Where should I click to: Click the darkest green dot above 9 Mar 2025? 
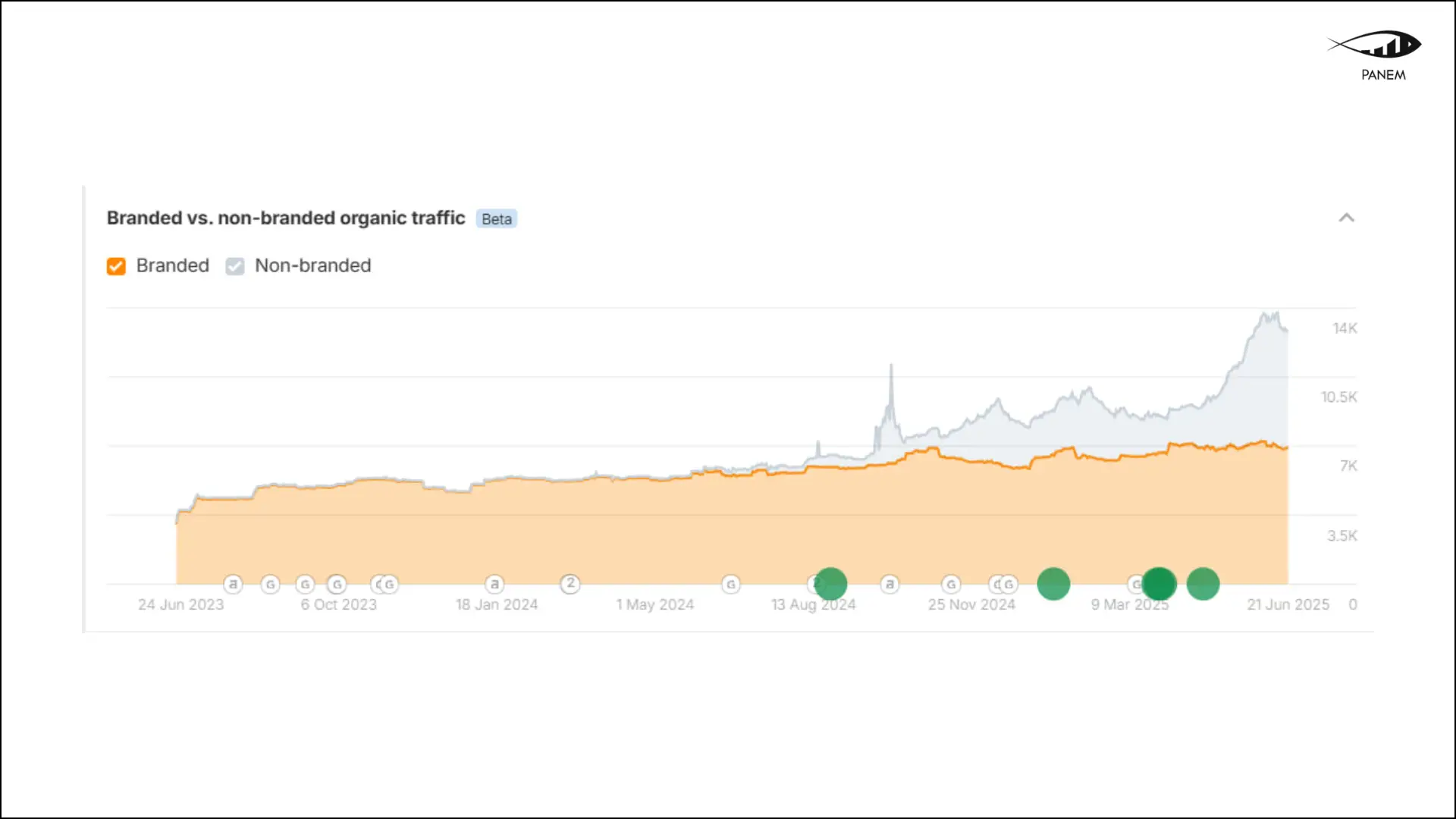point(1159,584)
